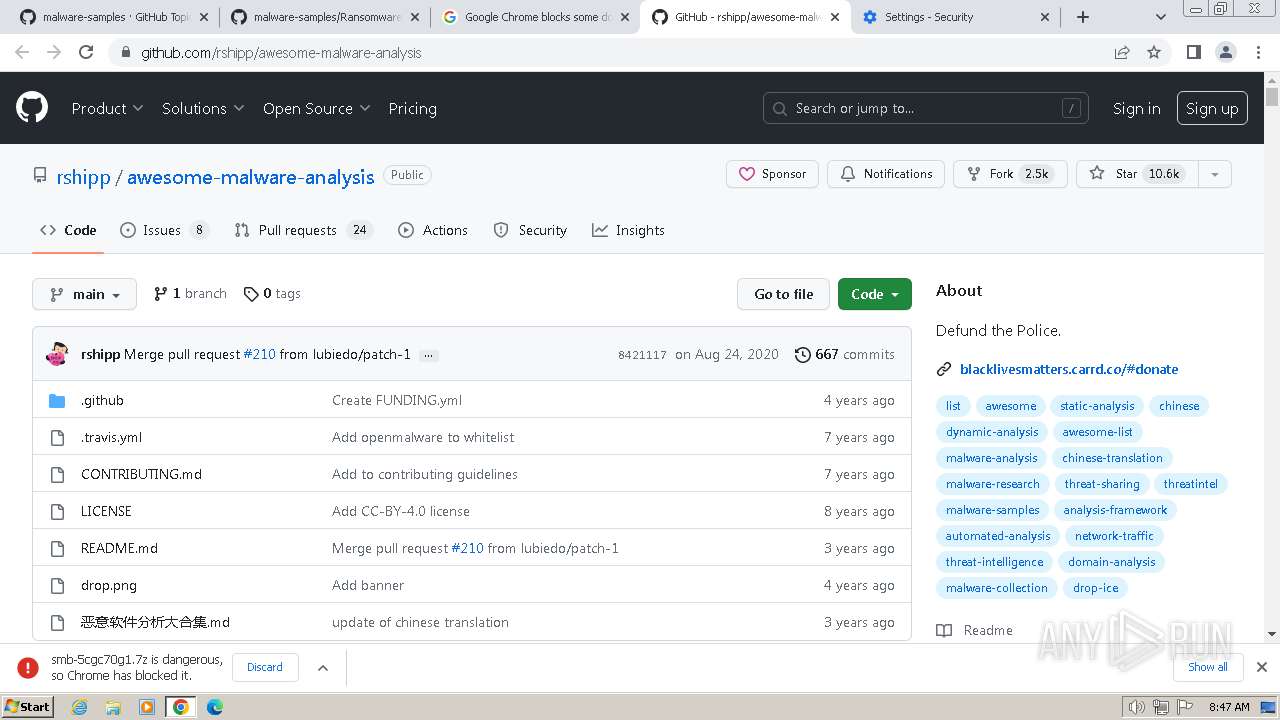Viewport: 1280px width, 720px height.
Task: Expand commit message ellipsis
Action: tap(428, 355)
